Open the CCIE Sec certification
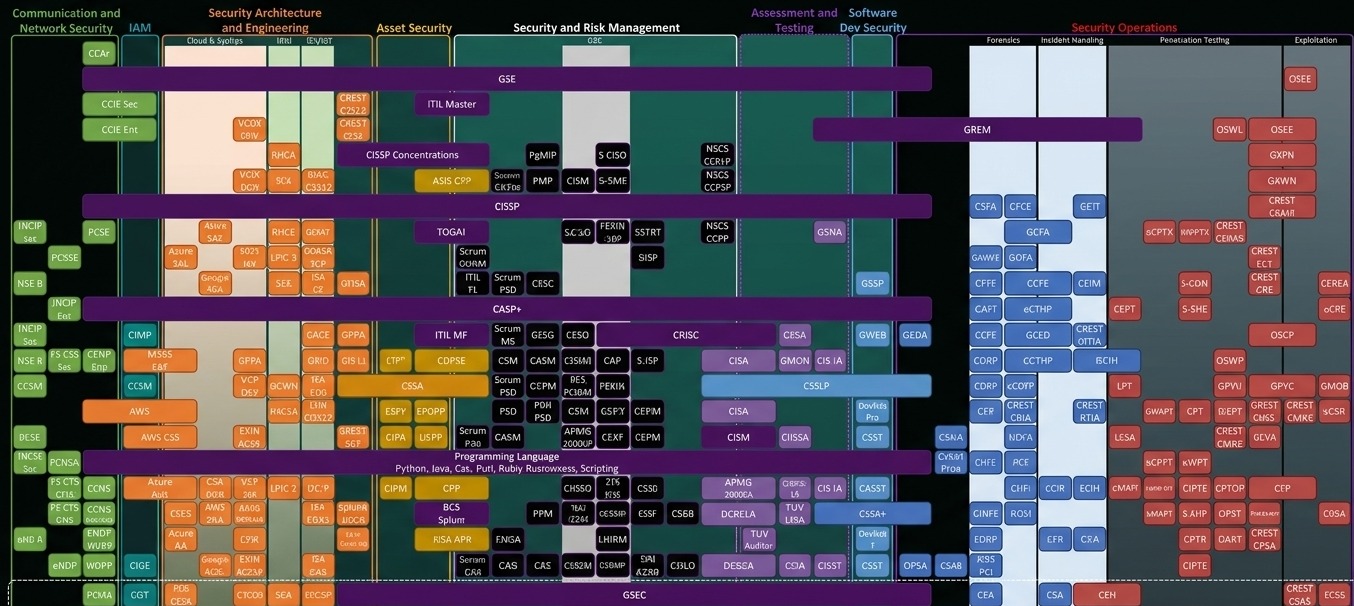 click(119, 104)
